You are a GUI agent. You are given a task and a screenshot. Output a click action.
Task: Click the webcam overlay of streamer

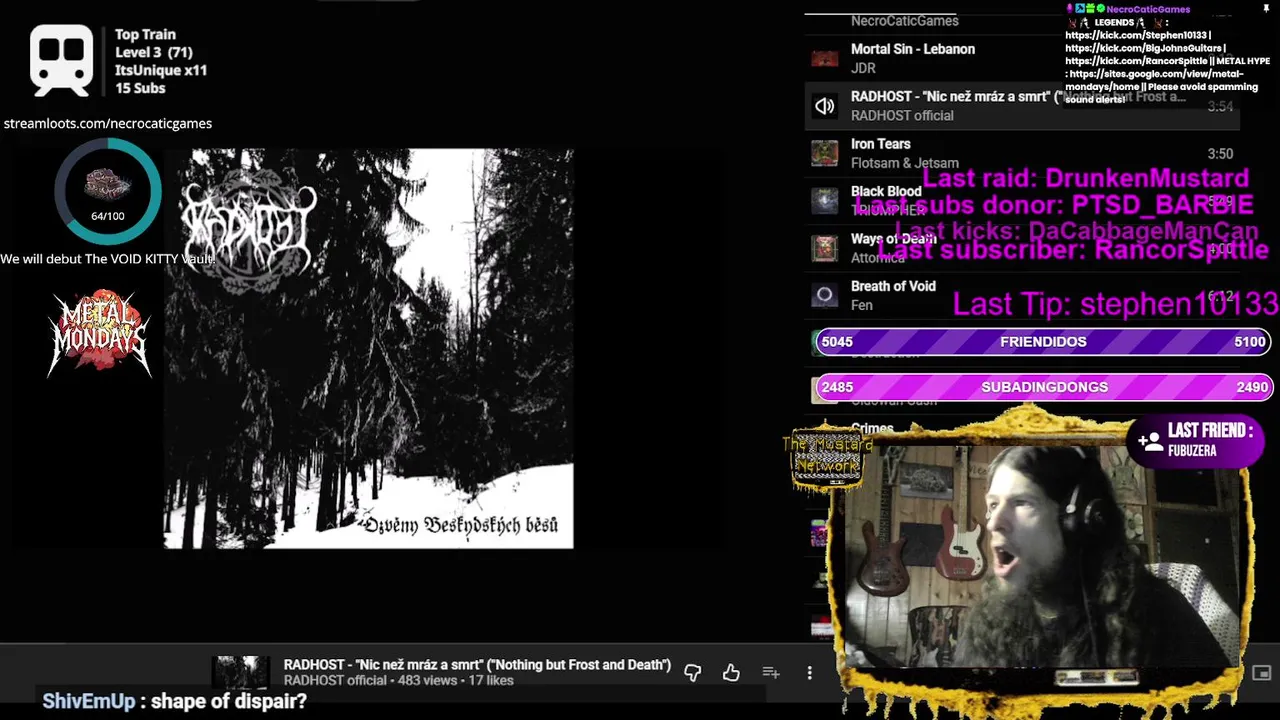pyautogui.click(x=1040, y=555)
